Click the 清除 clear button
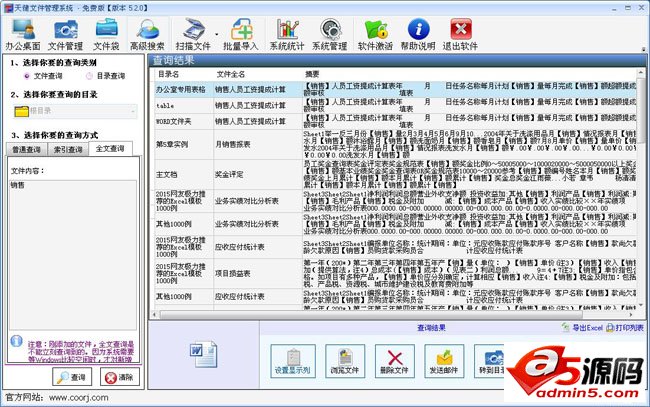 coord(120,377)
